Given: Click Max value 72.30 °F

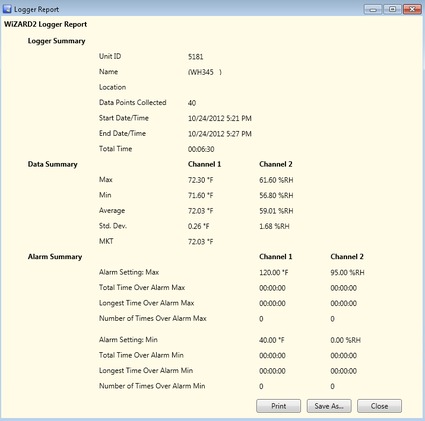Looking at the screenshot, I should [x=200, y=180].
